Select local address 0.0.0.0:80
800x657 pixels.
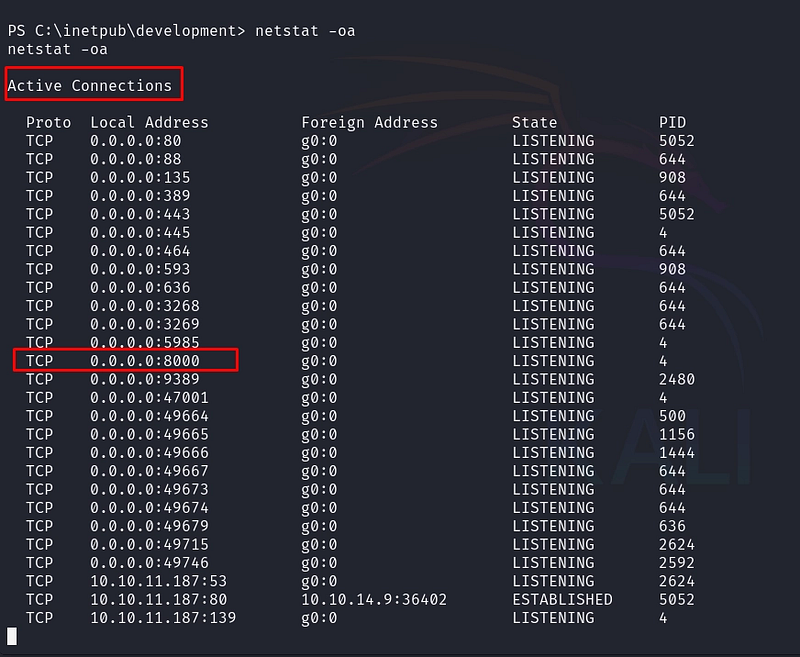tap(136, 141)
